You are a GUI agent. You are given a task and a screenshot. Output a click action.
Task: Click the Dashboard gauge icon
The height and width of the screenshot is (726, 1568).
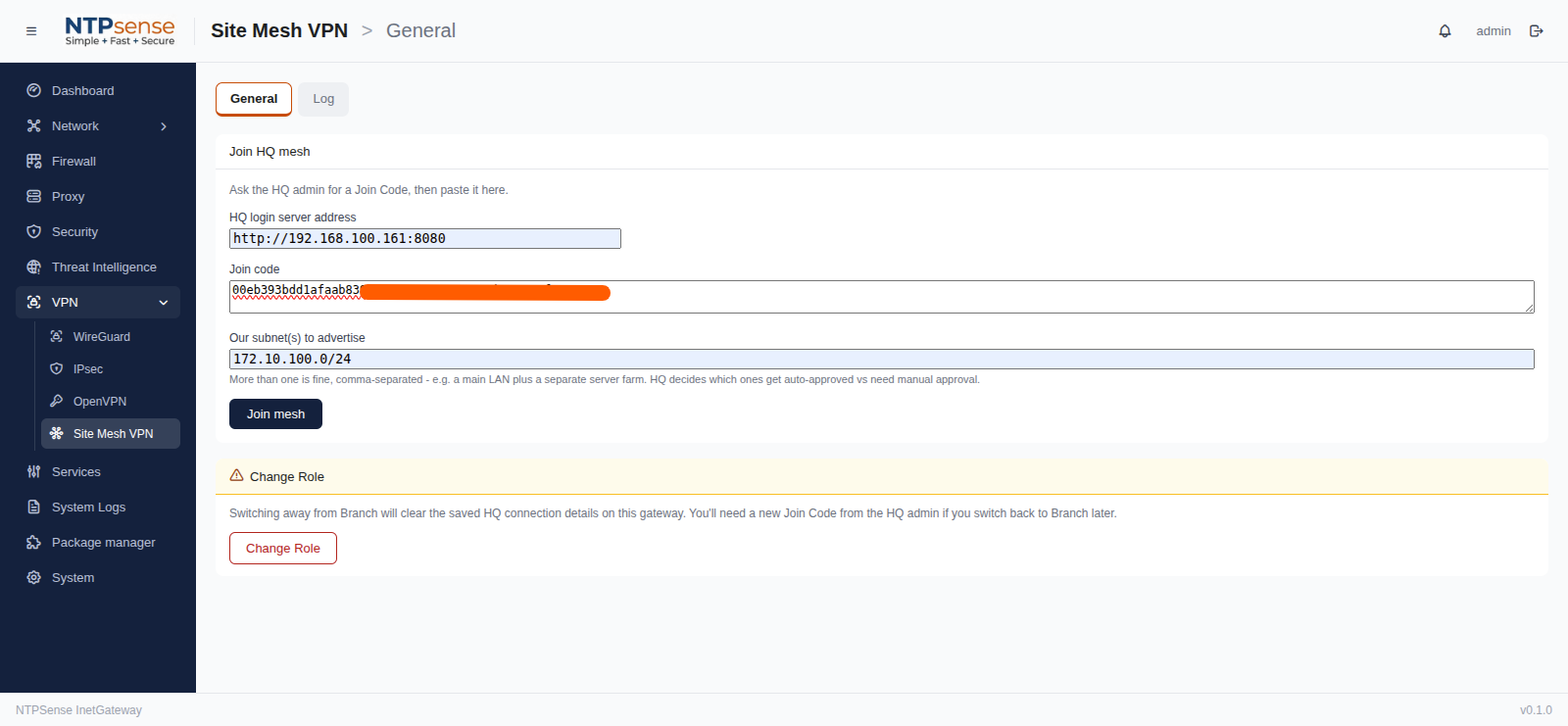[34, 90]
